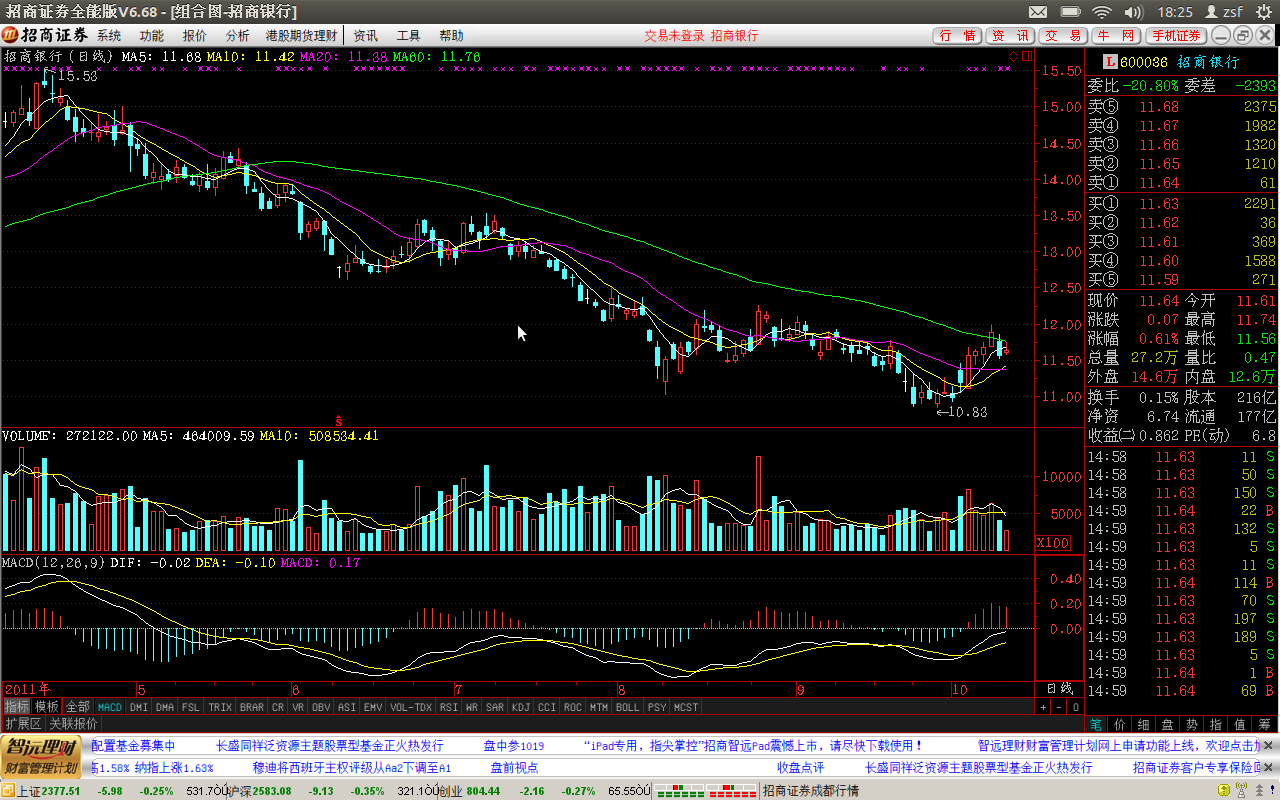Select the VR indicator tab

point(298,707)
